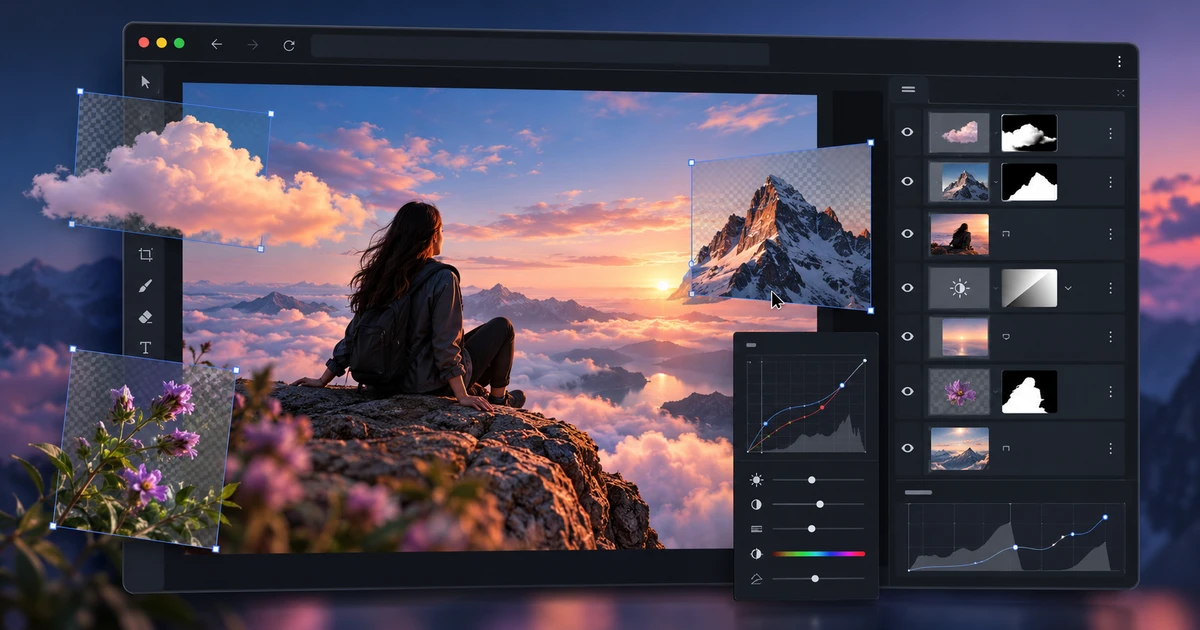Viewport: 1200px width, 630px height.
Task: Select the snowy mountain layer mask thumbnail
Action: (1029, 182)
